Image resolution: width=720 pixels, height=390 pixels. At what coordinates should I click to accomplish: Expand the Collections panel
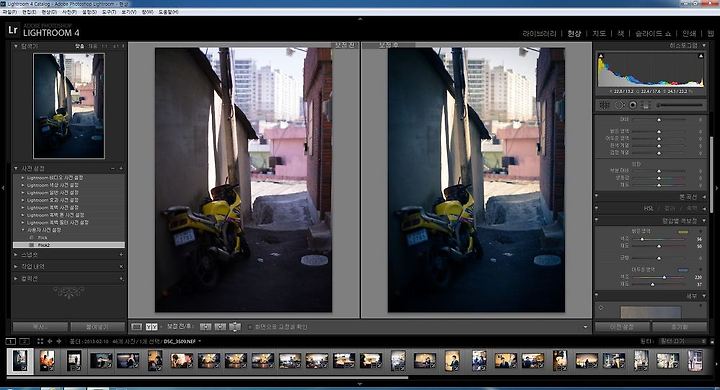click(x=16, y=278)
